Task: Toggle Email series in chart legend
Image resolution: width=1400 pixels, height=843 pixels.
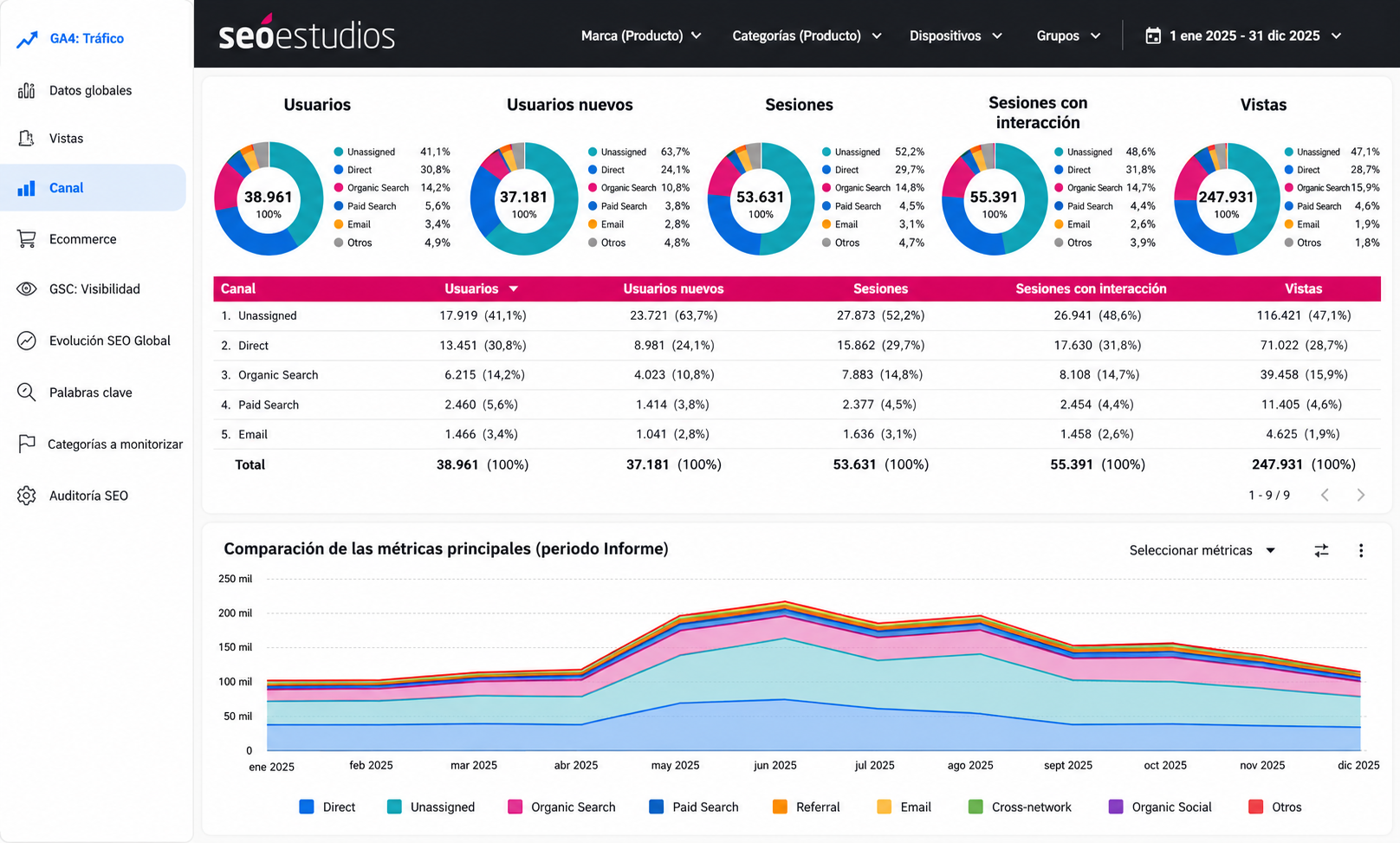Action: pos(904,807)
